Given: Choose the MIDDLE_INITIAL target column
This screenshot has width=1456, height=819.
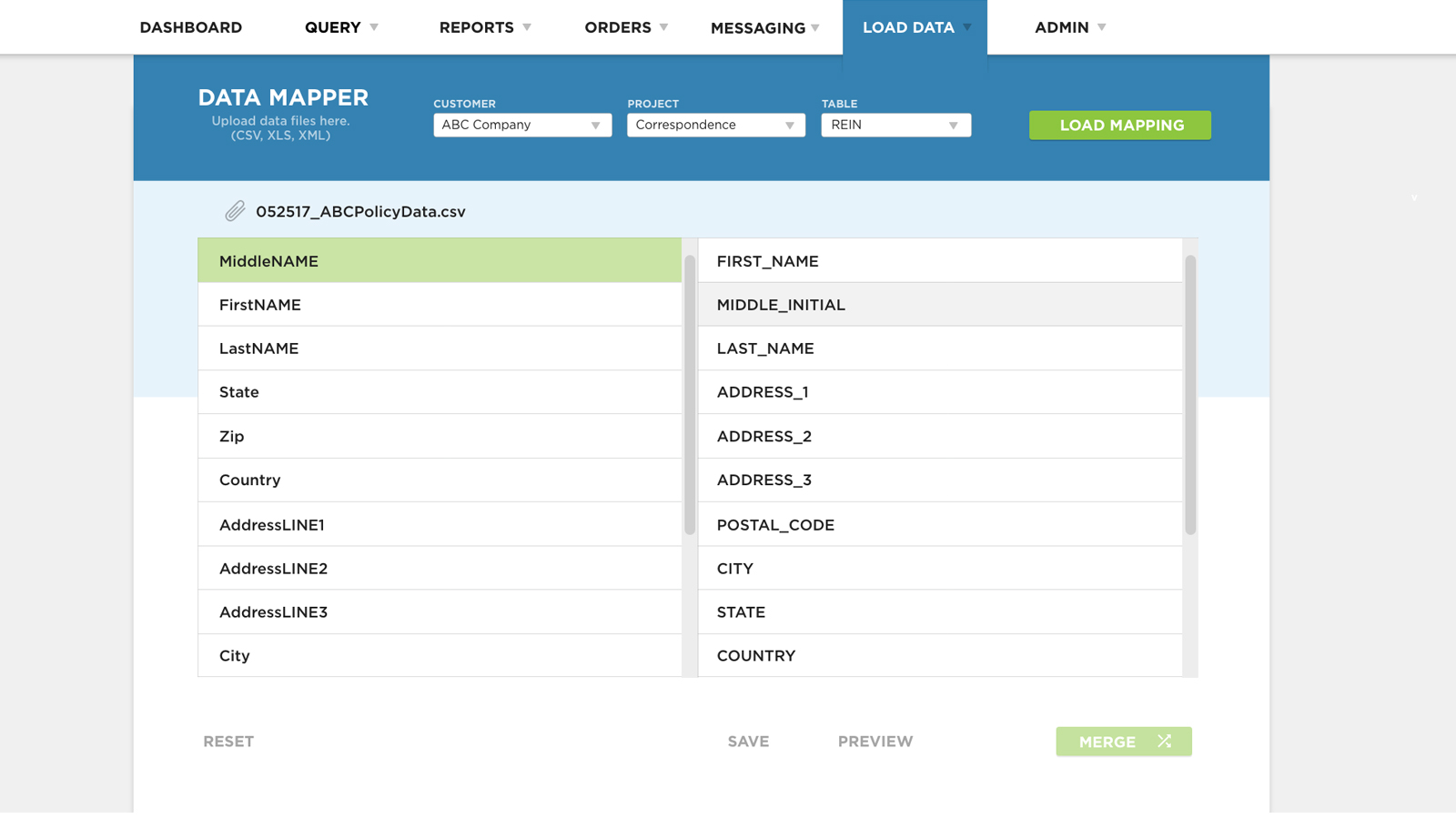Looking at the screenshot, I should [x=940, y=305].
